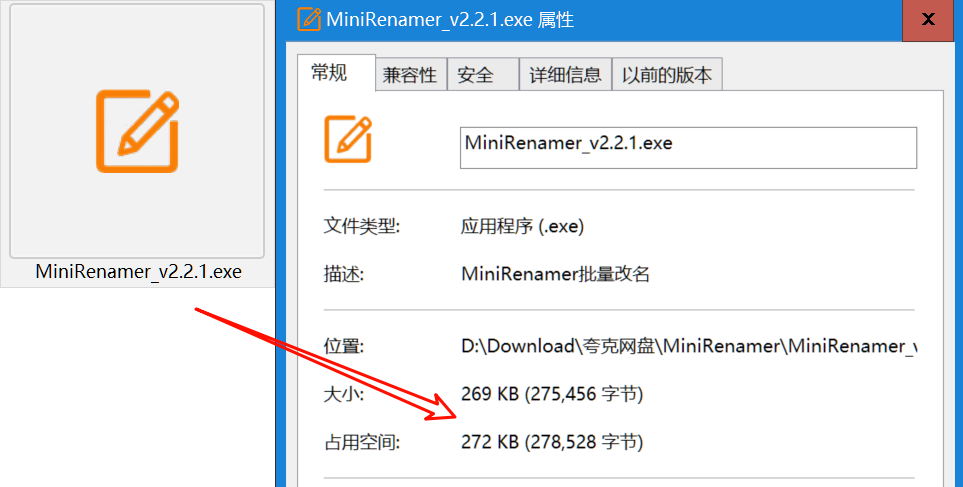The height and width of the screenshot is (487, 963).
Task: Click the file name field in properties
Action: click(688, 147)
